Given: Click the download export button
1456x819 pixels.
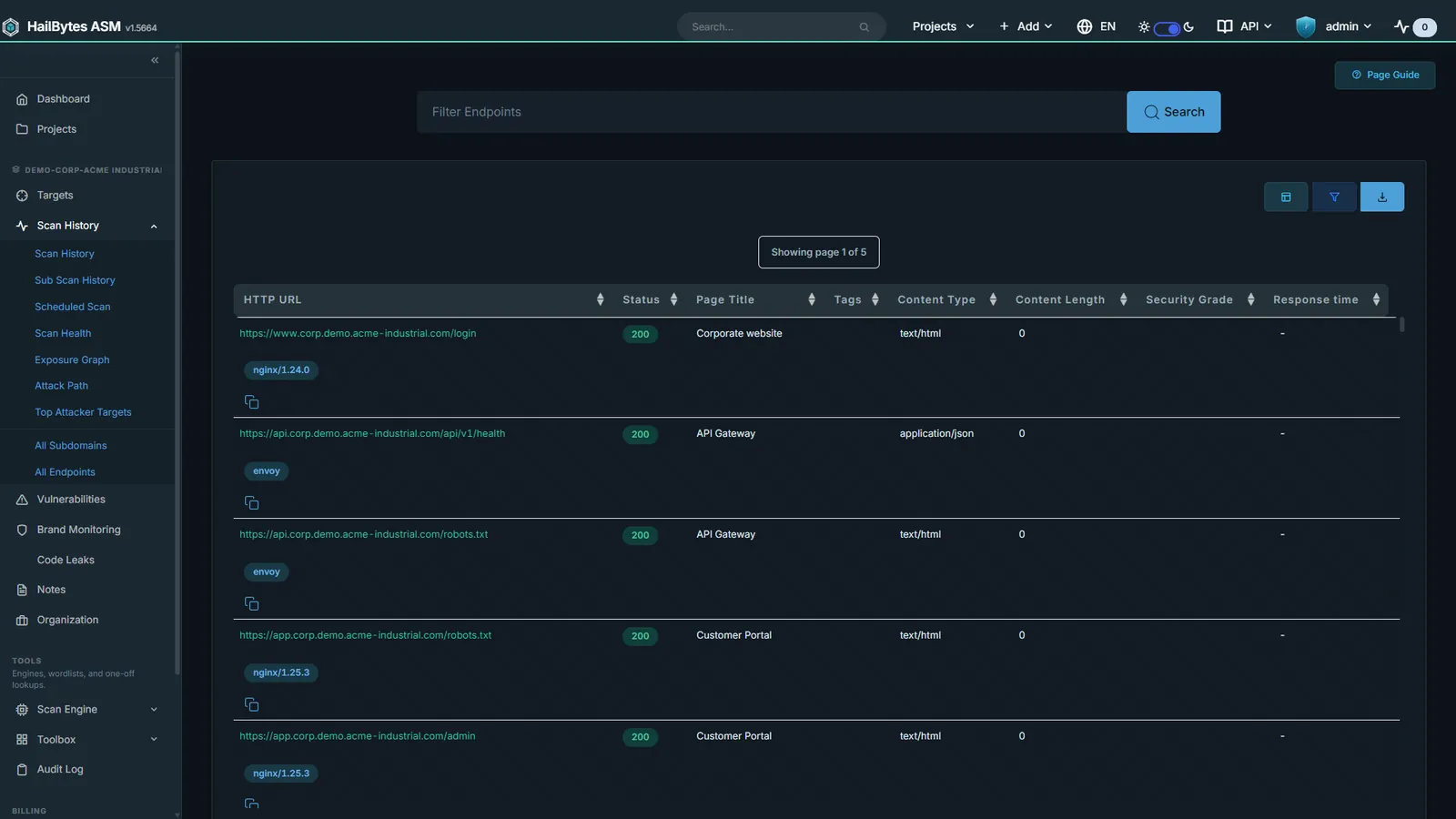Looking at the screenshot, I should (1382, 197).
